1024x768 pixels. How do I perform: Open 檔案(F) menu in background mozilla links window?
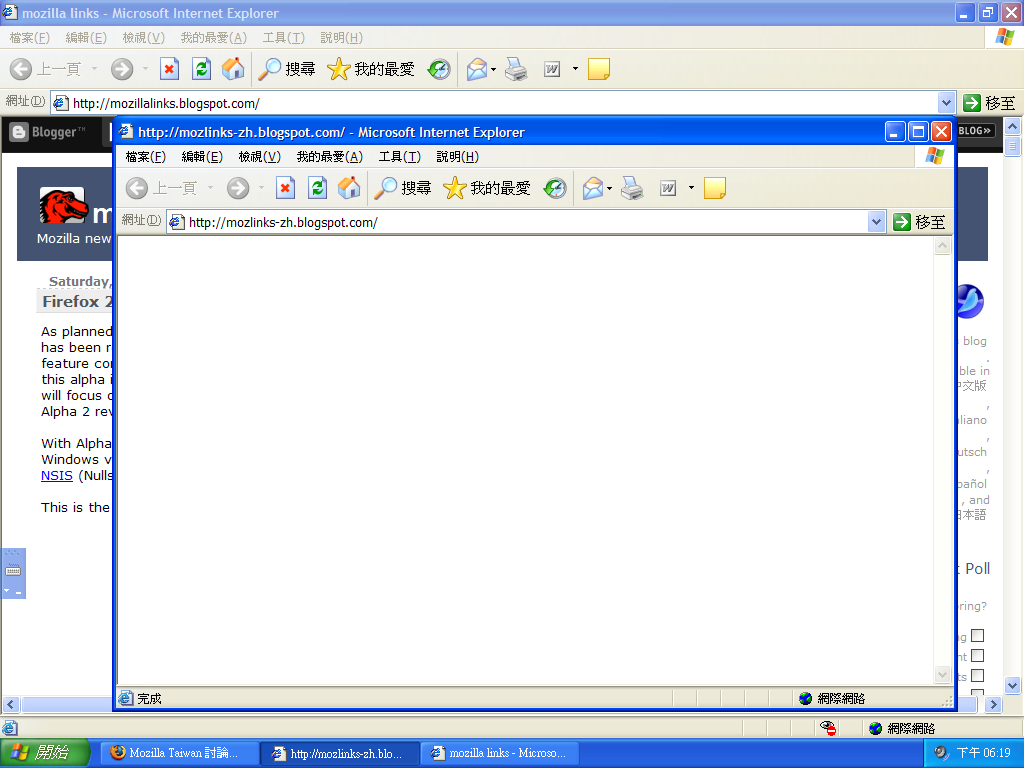(30, 38)
